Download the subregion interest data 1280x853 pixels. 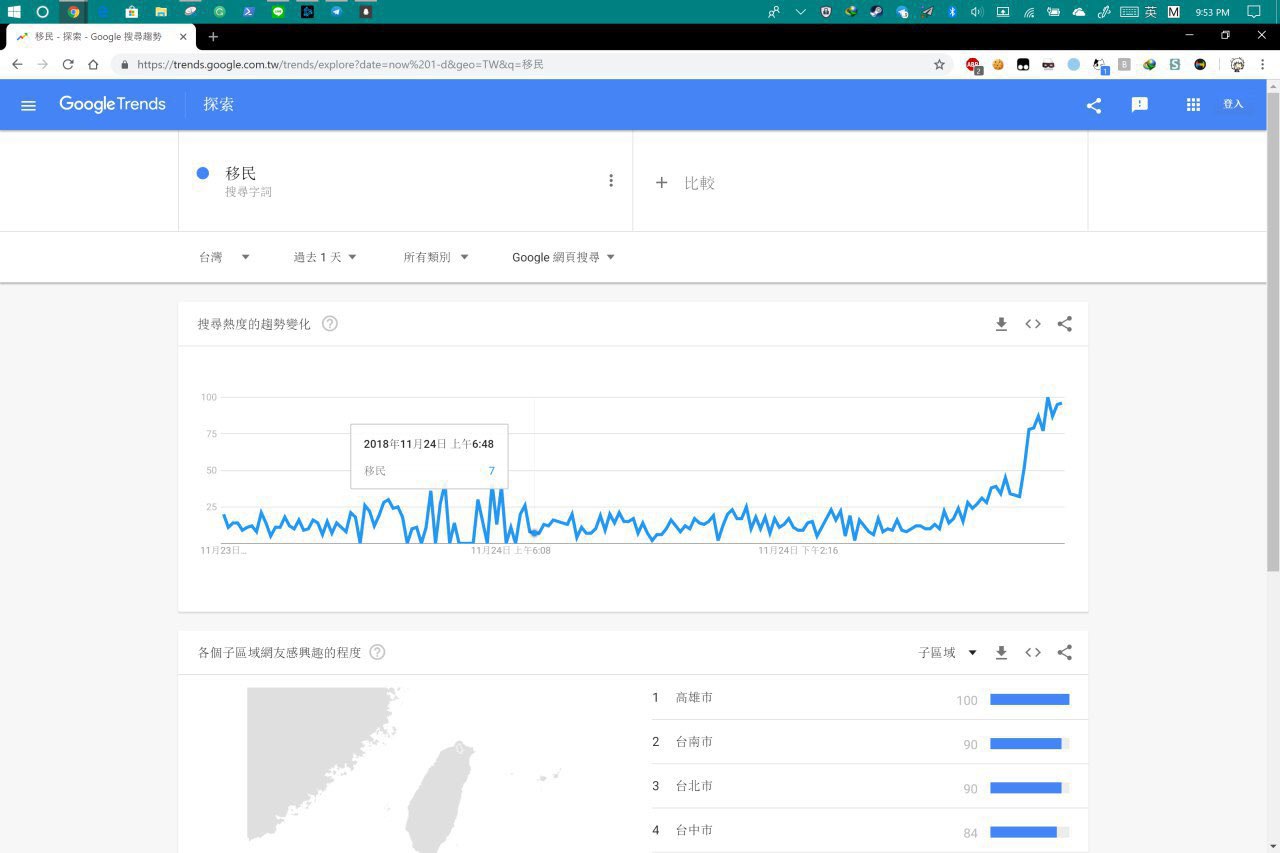click(1001, 653)
